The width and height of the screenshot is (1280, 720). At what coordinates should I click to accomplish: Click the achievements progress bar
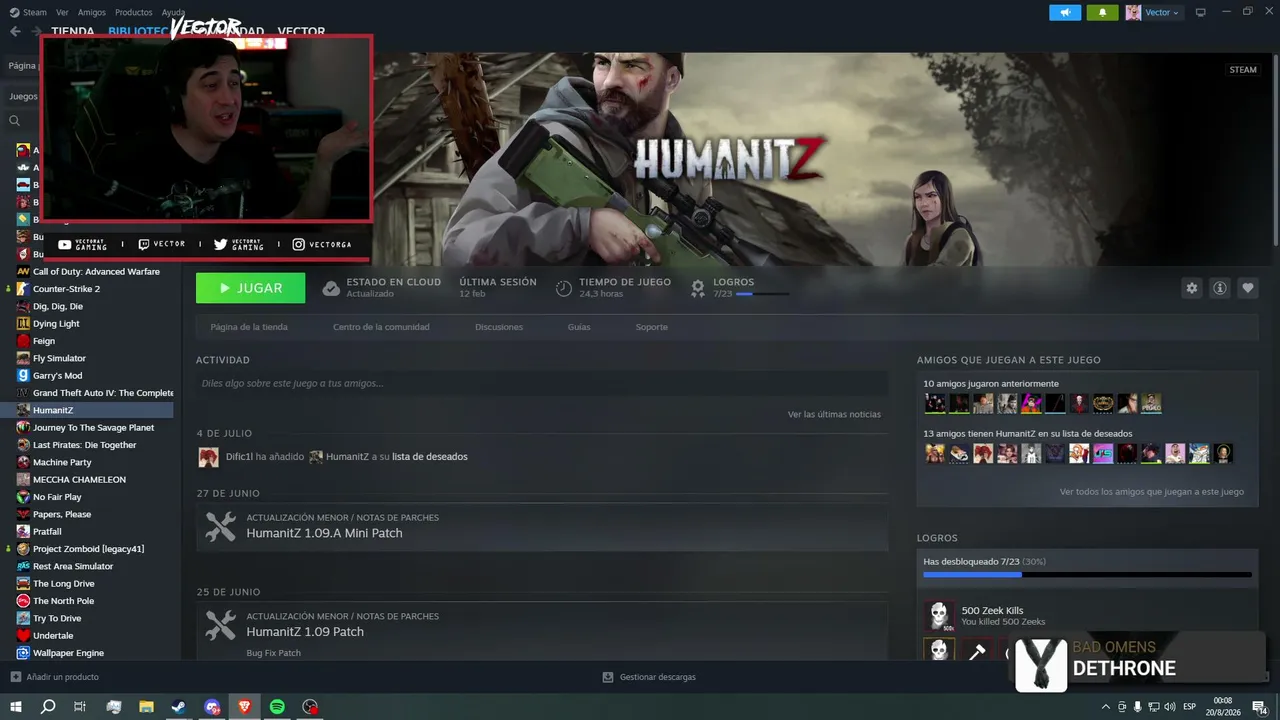(x=1087, y=575)
